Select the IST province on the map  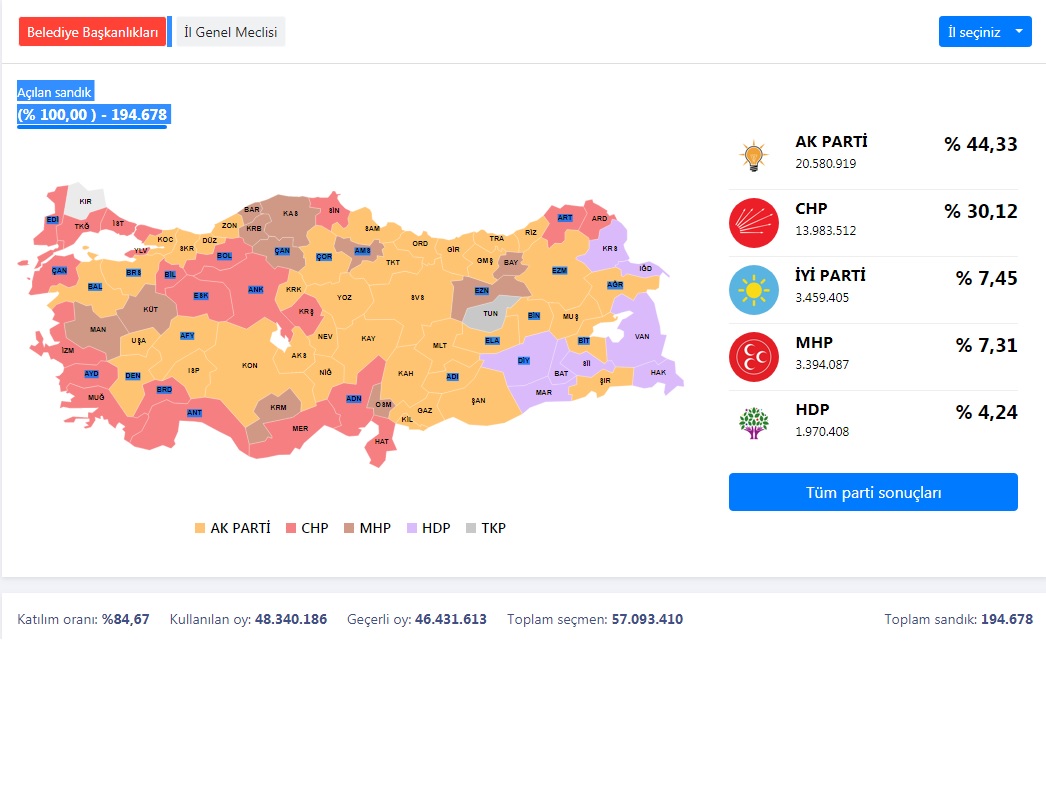118,223
